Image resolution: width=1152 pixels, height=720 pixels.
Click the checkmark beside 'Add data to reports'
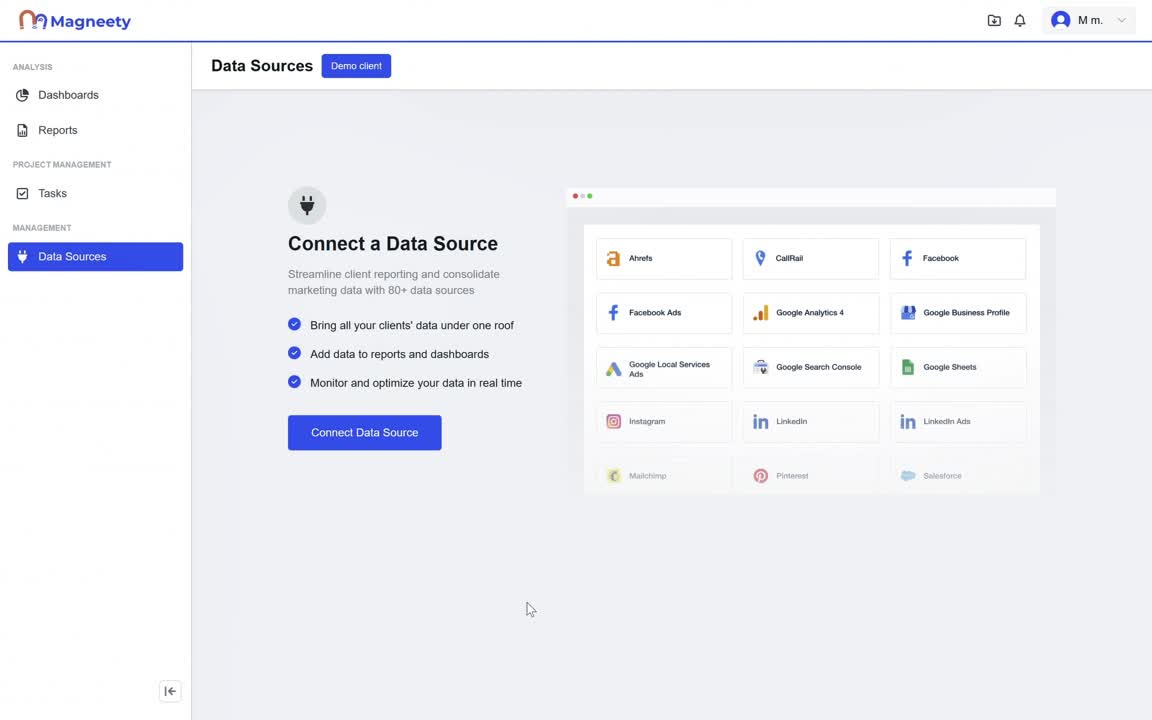(295, 353)
